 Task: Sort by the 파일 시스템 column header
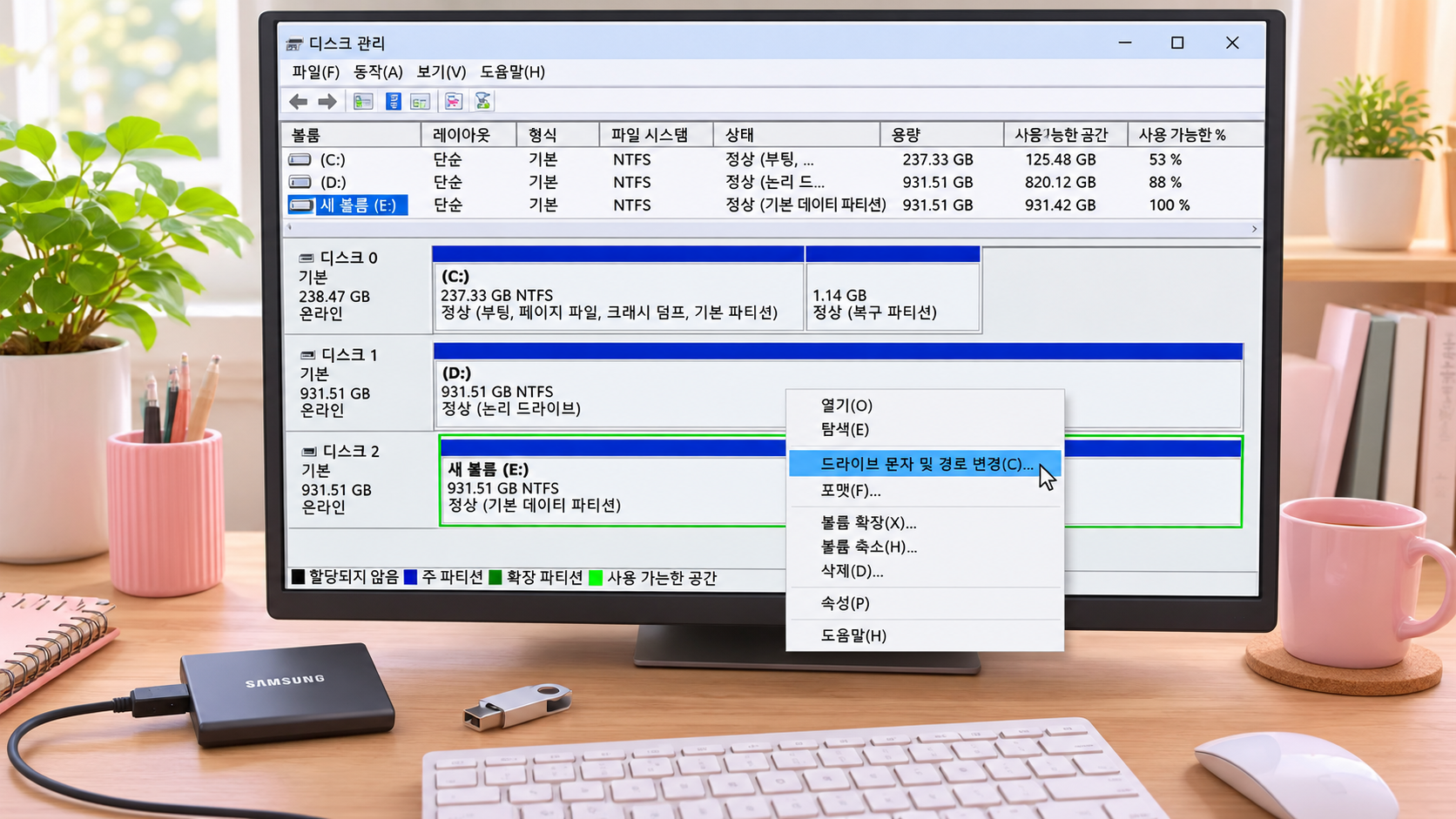click(656, 135)
